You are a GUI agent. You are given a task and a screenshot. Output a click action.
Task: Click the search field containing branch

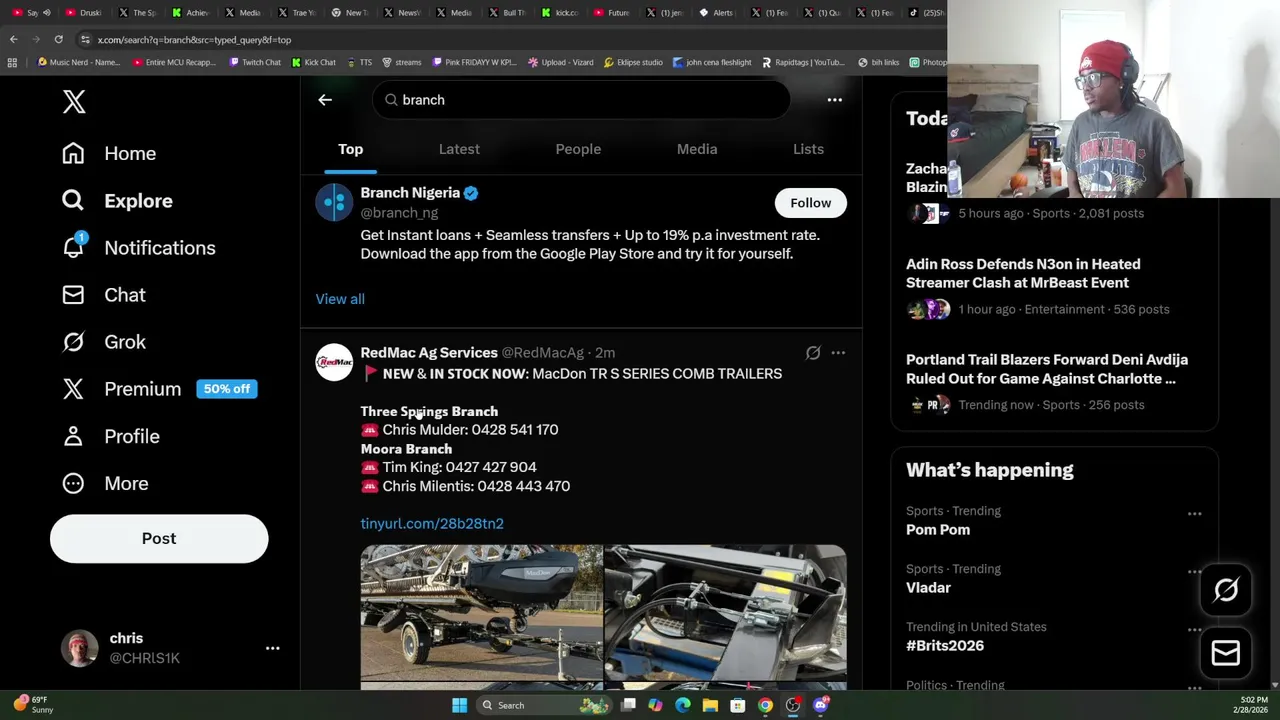581,100
